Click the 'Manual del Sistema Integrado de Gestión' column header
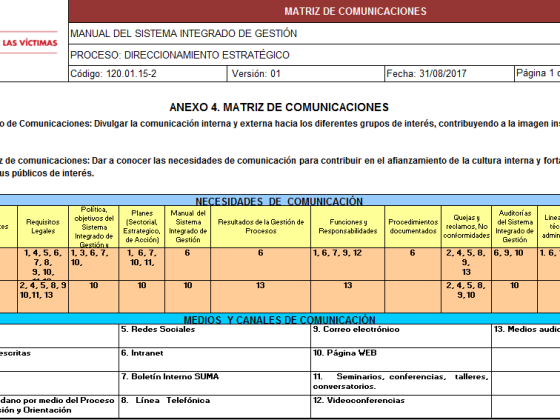Viewport: 560px width, 420px height. pyautogui.click(x=188, y=226)
